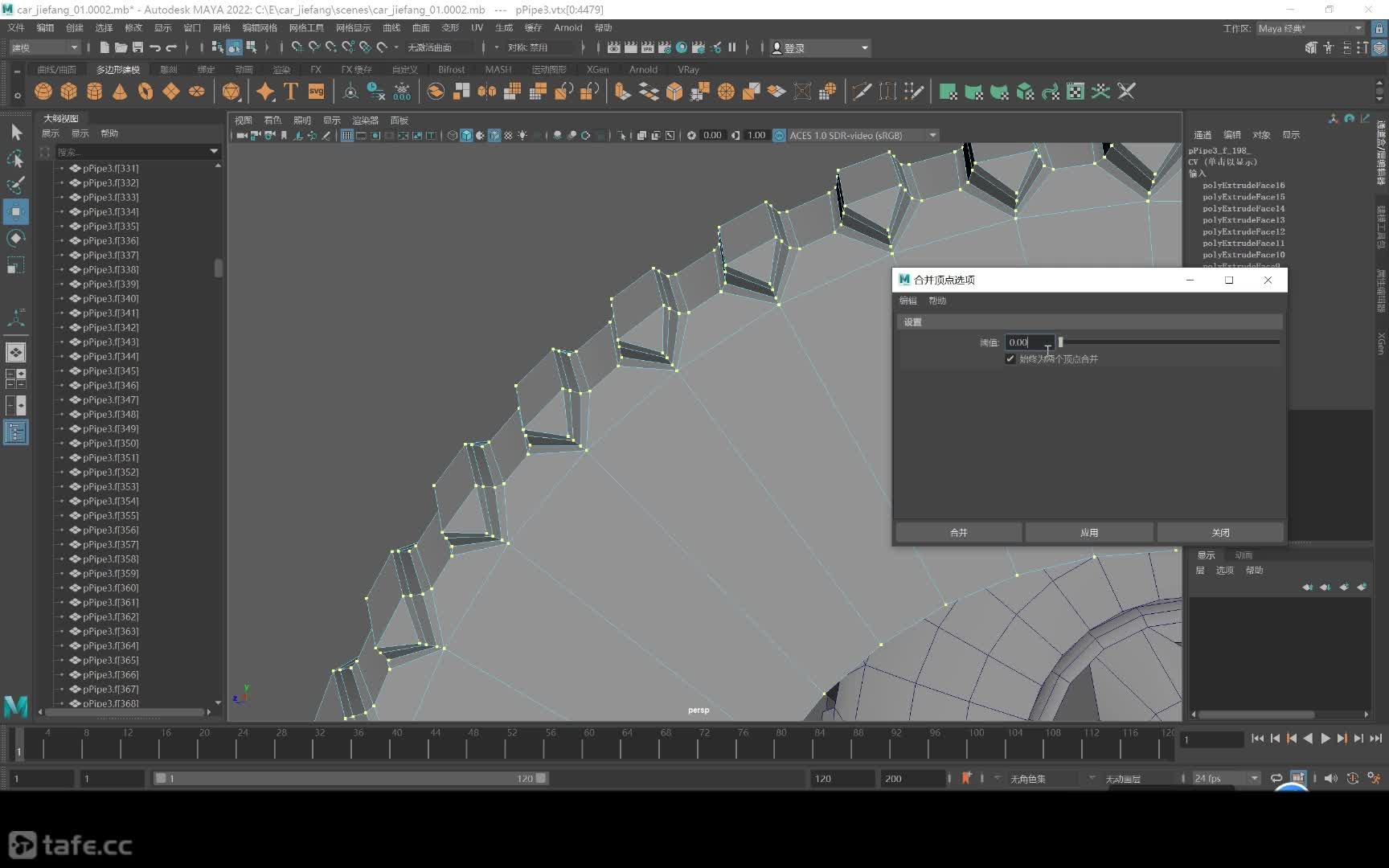This screenshot has height=868, width=1389.
Task: Click the Apply button in the dialog
Action: coord(1089,532)
